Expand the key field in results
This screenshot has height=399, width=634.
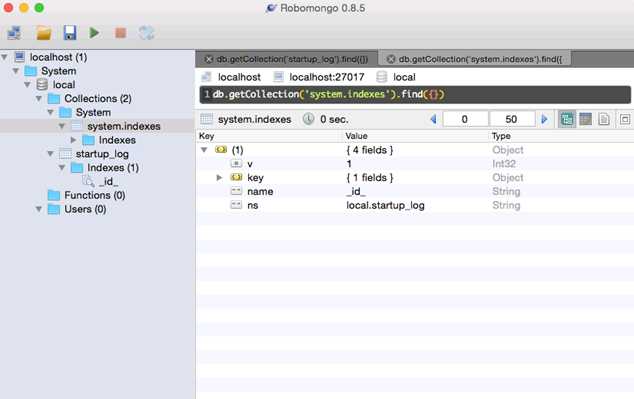coord(219,177)
